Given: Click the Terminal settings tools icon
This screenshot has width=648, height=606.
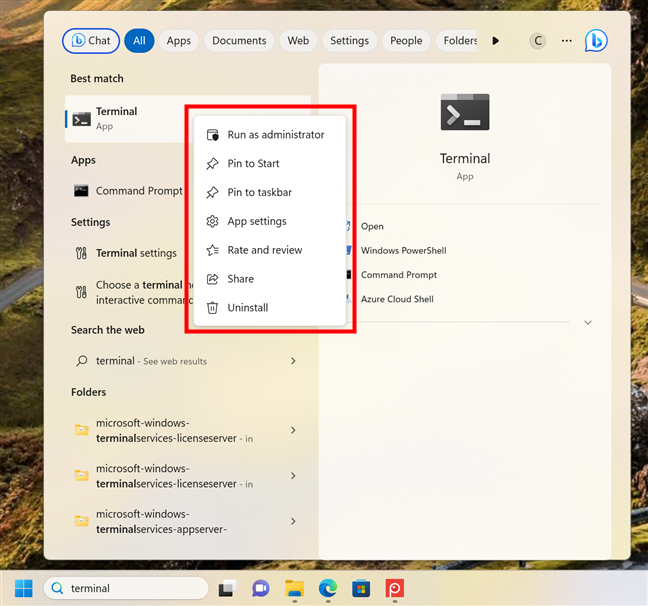Looking at the screenshot, I should click(81, 253).
